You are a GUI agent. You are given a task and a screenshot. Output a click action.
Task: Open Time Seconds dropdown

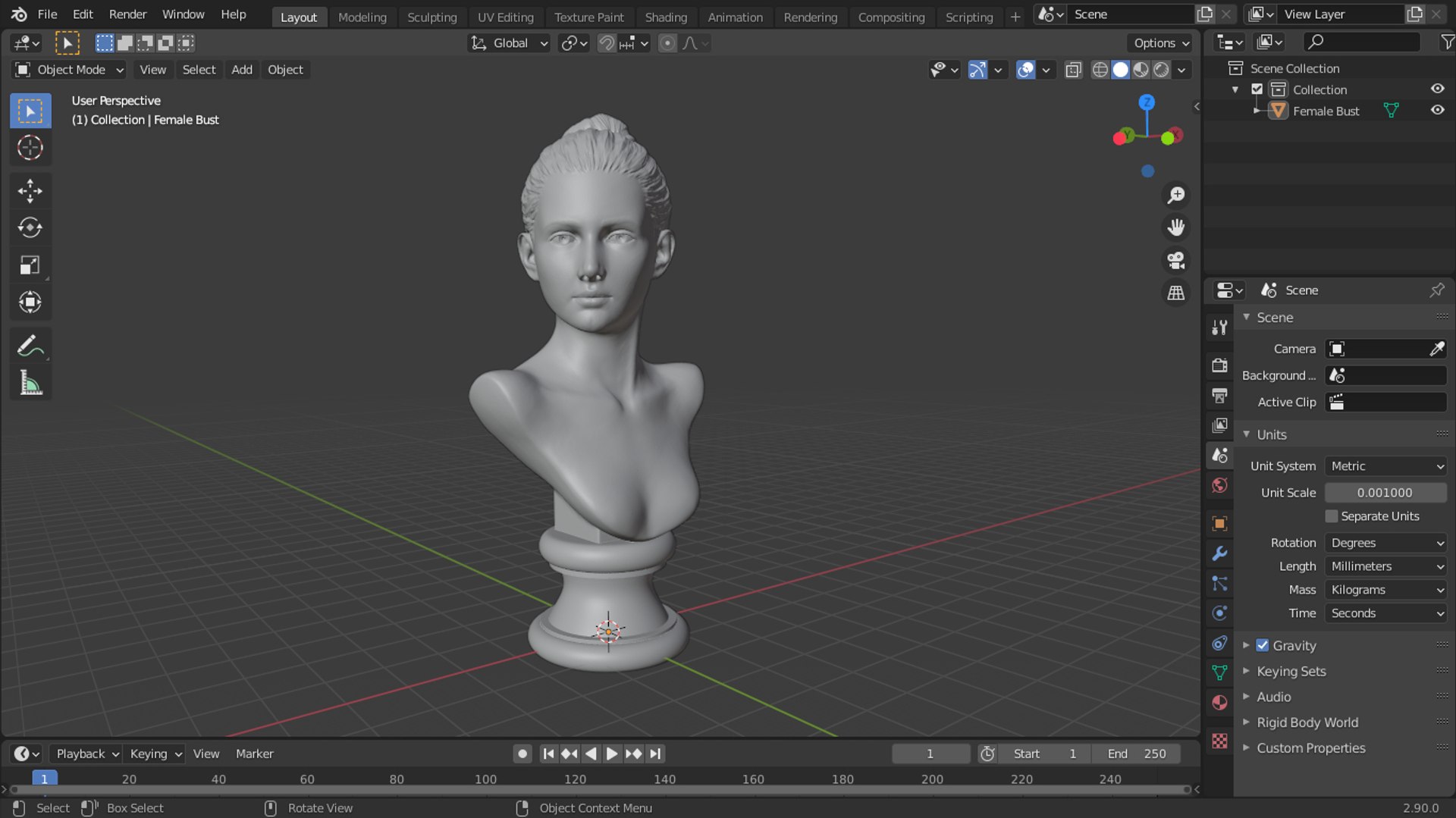pos(1385,613)
